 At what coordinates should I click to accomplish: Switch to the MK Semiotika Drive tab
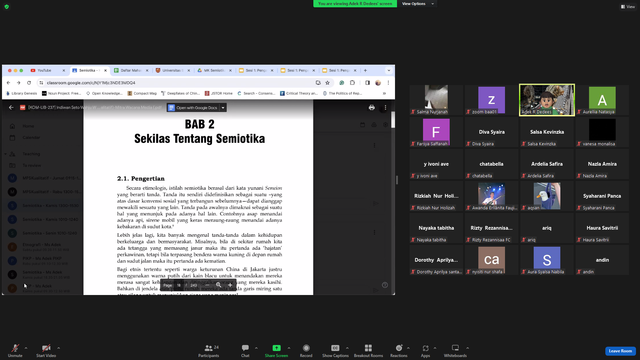tap(215, 70)
